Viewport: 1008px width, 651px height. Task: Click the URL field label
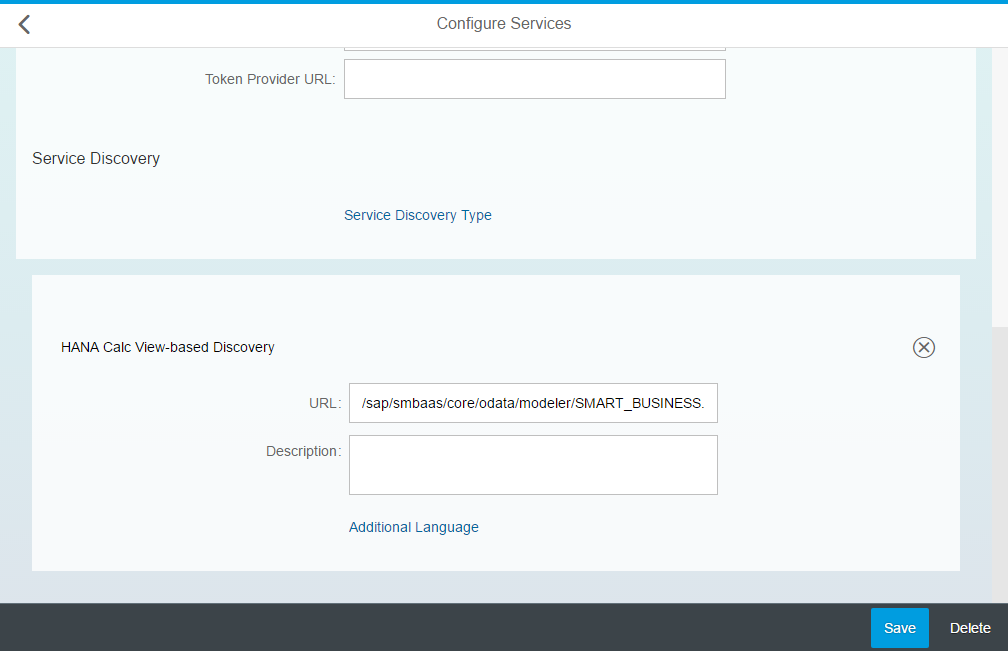[x=324, y=403]
